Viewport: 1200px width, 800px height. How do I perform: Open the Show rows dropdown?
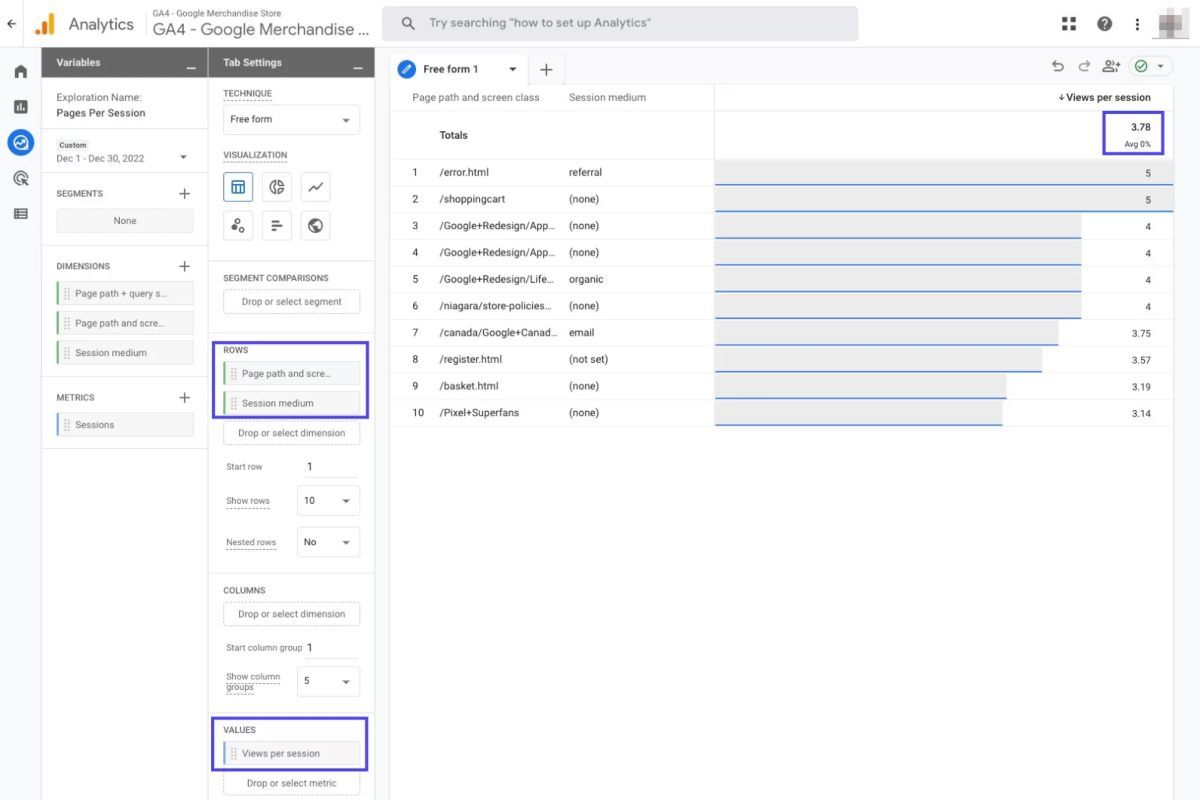pyautogui.click(x=328, y=500)
